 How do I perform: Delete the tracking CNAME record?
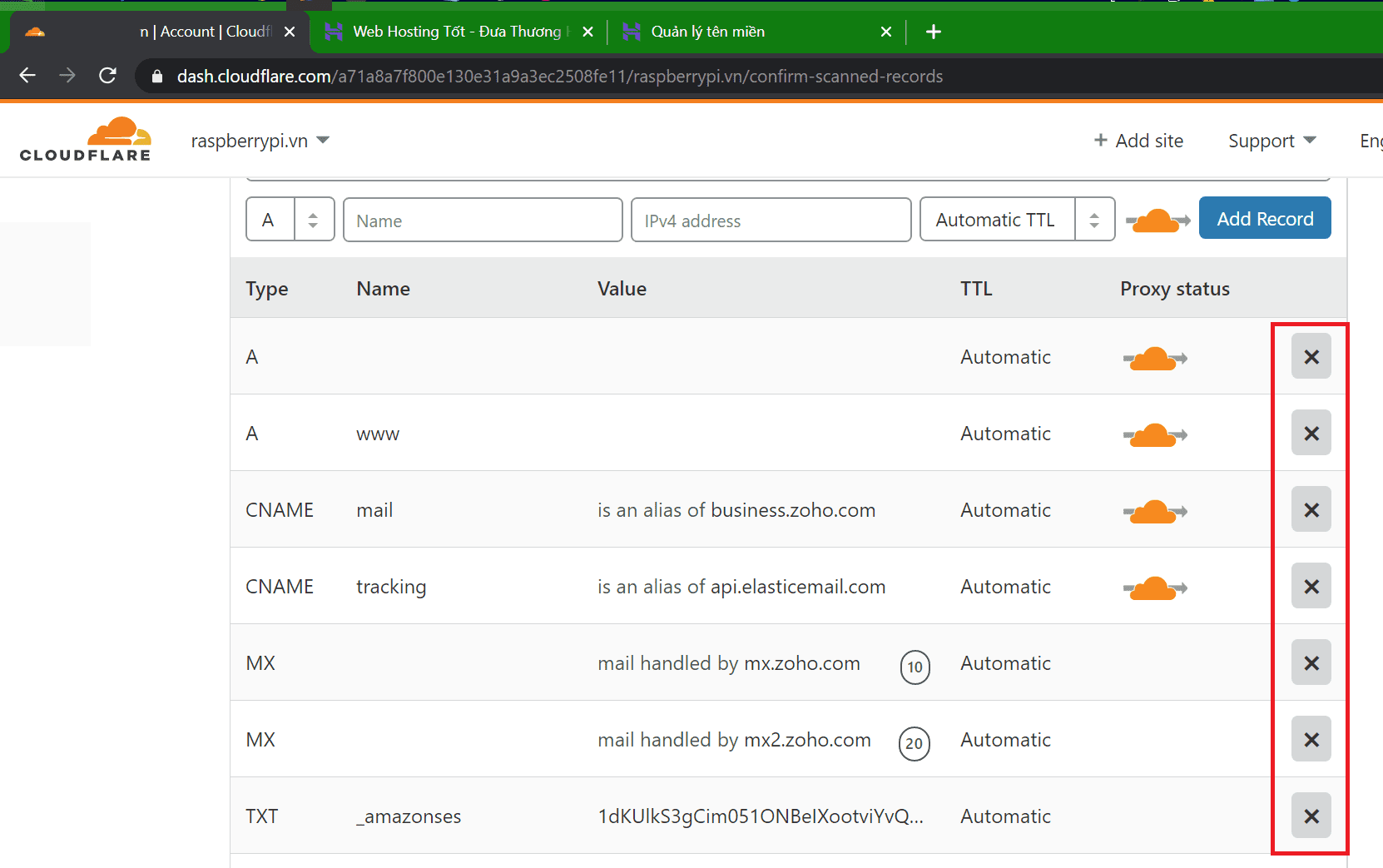click(1311, 586)
